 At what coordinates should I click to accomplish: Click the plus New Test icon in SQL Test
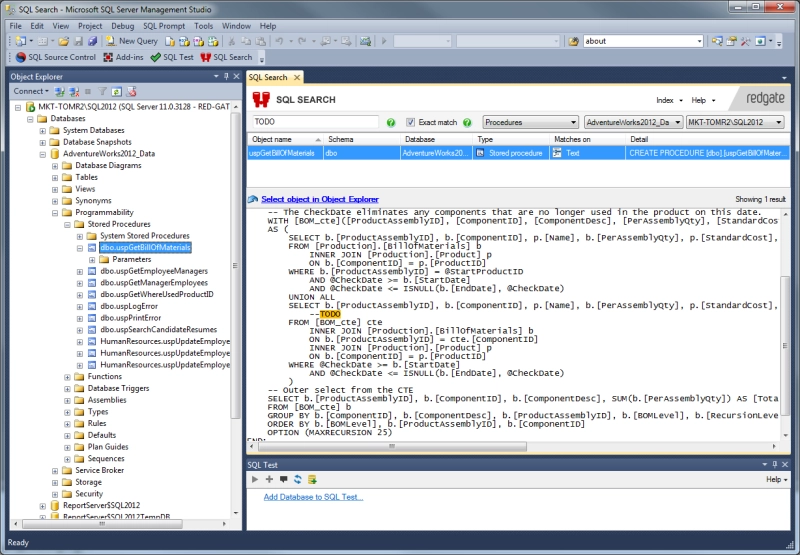pos(269,480)
